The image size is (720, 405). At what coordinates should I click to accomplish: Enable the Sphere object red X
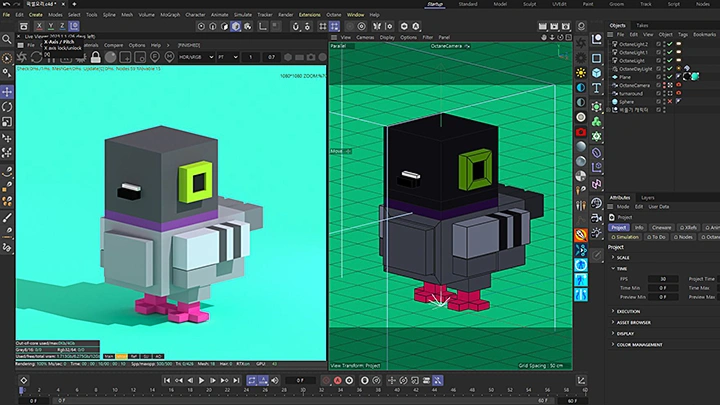coord(670,101)
